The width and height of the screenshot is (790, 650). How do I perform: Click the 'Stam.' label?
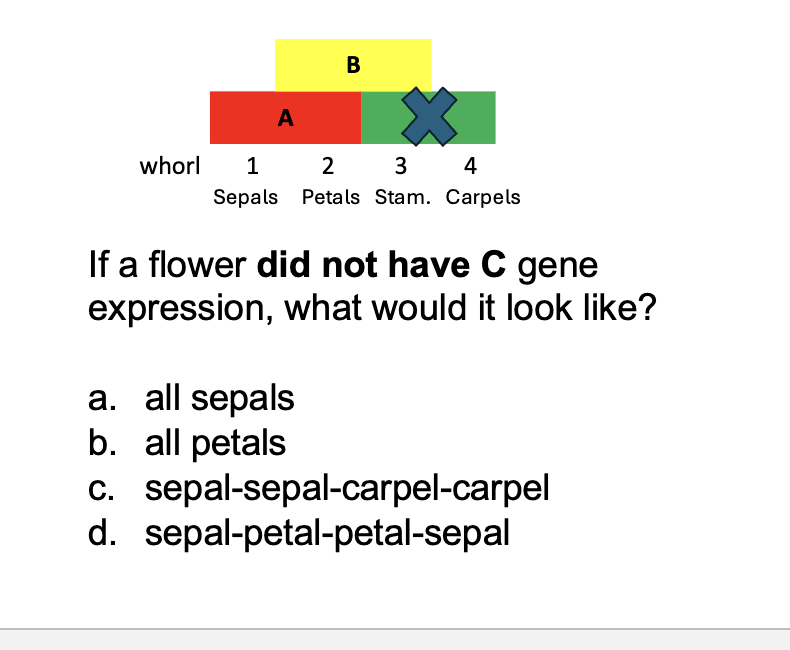[404, 197]
